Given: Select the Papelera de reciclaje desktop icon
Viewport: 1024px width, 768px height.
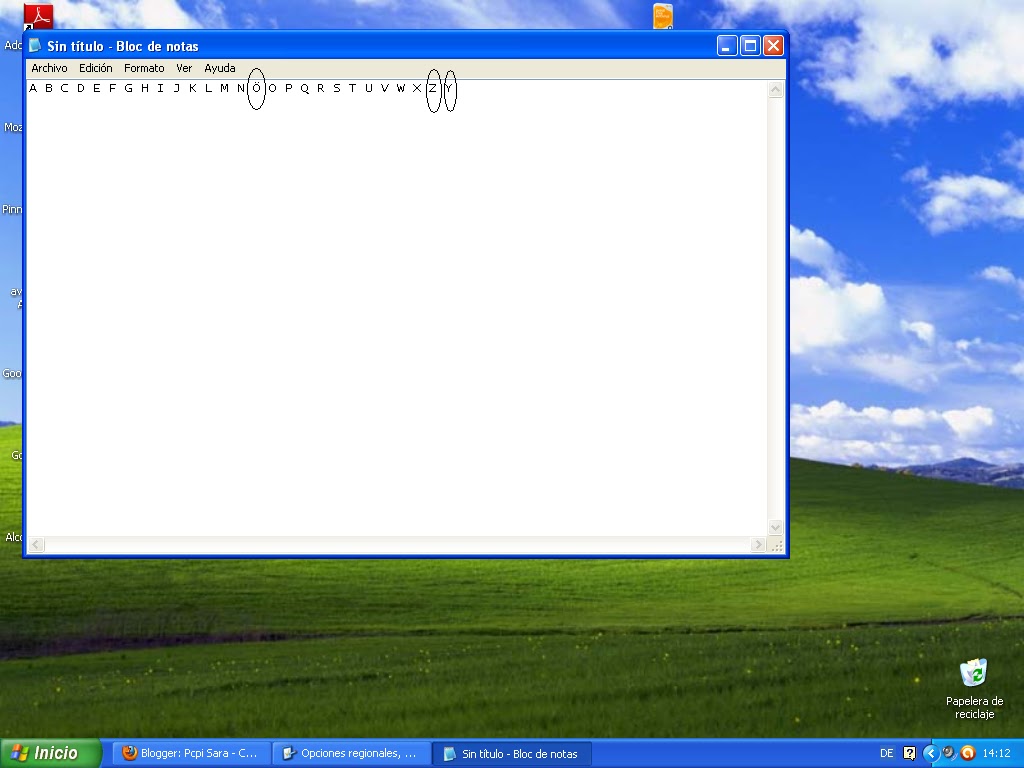Looking at the screenshot, I should coord(974,688).
